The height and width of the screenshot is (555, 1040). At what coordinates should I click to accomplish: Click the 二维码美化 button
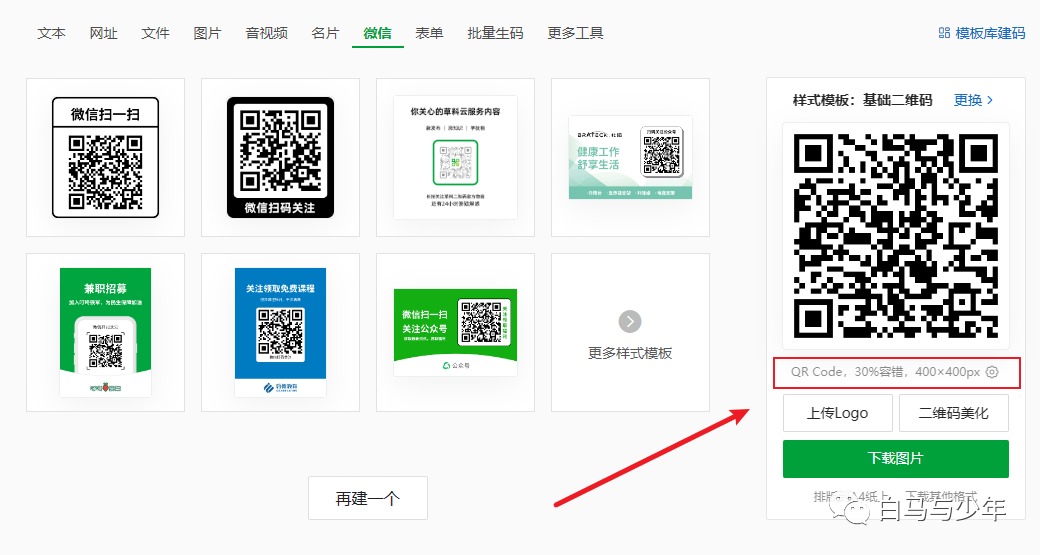[x=954, y=413]
